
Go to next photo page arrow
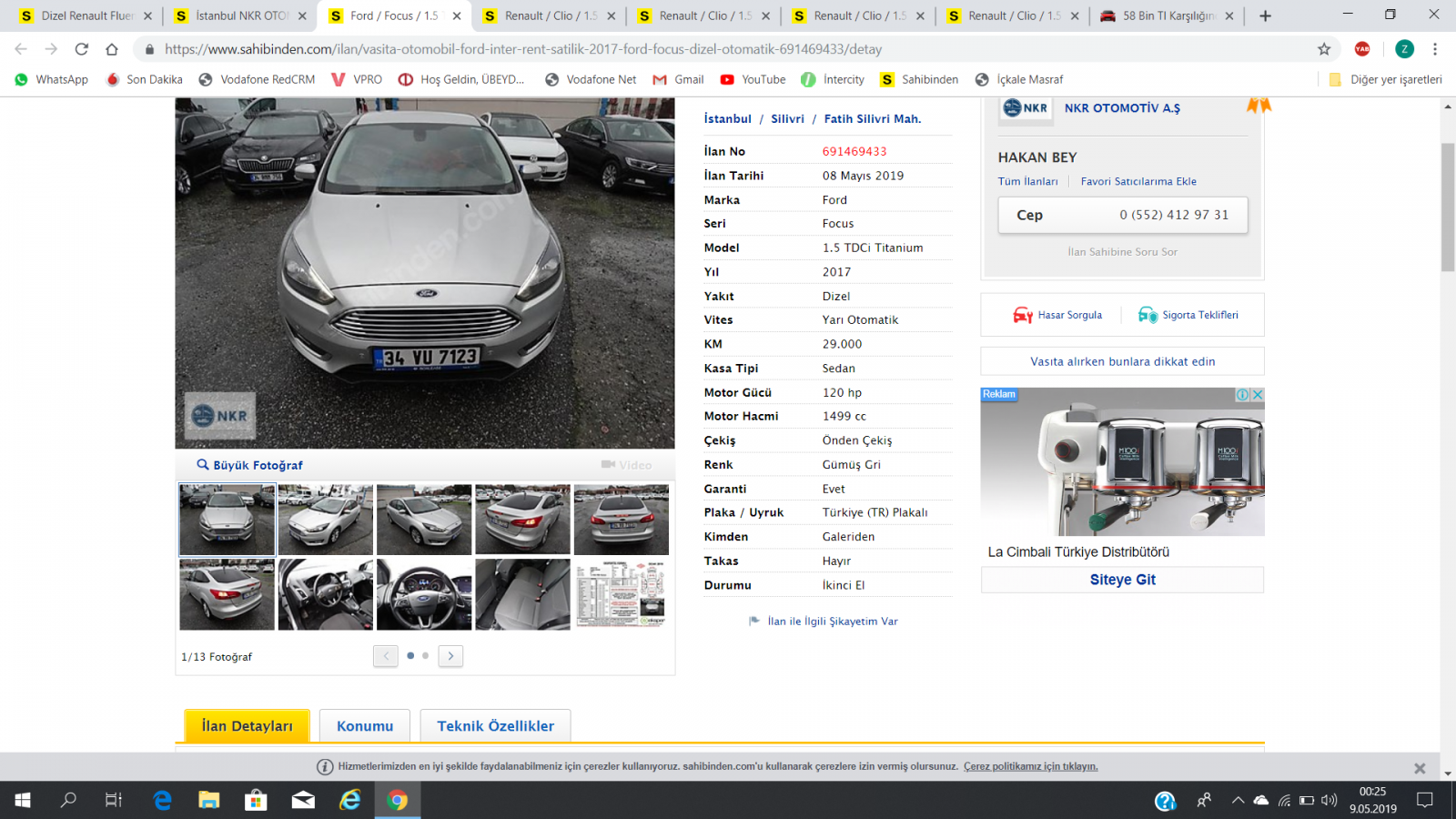pyautogui.click(x=450, y=655)
